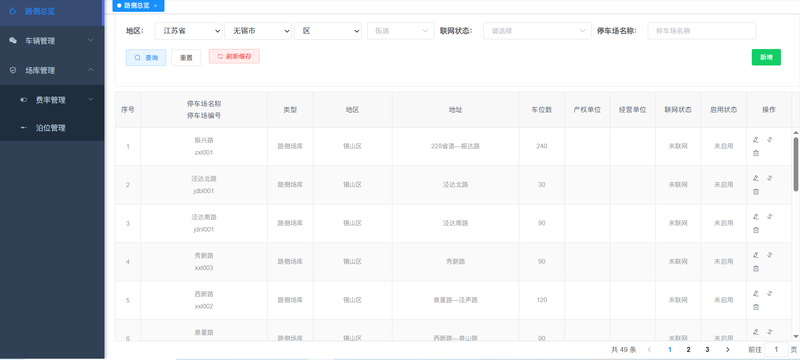Click the 前往 page number input
The image size is (800, 360).
click(776, 349)
